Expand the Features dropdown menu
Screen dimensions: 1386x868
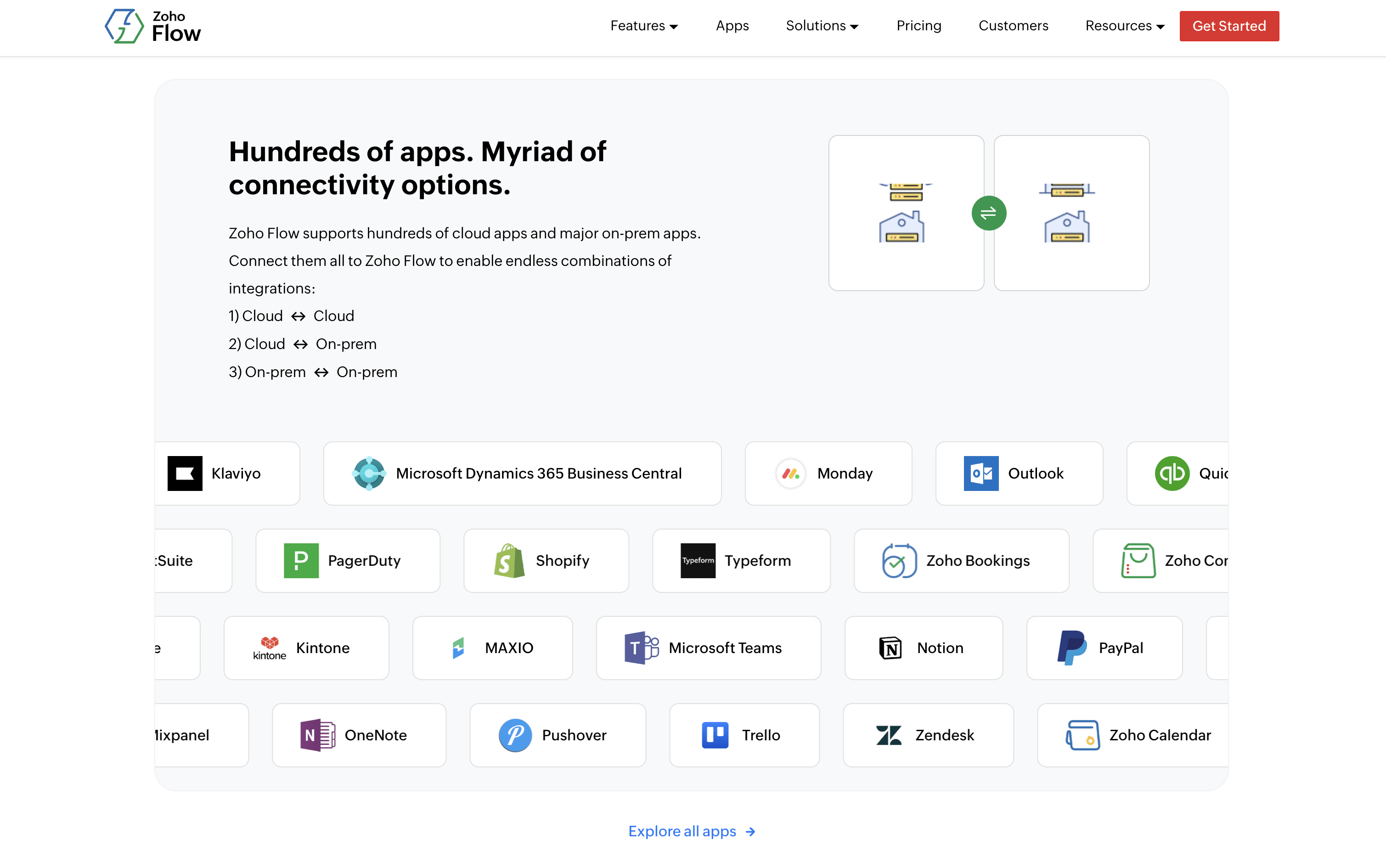point(644,26)
